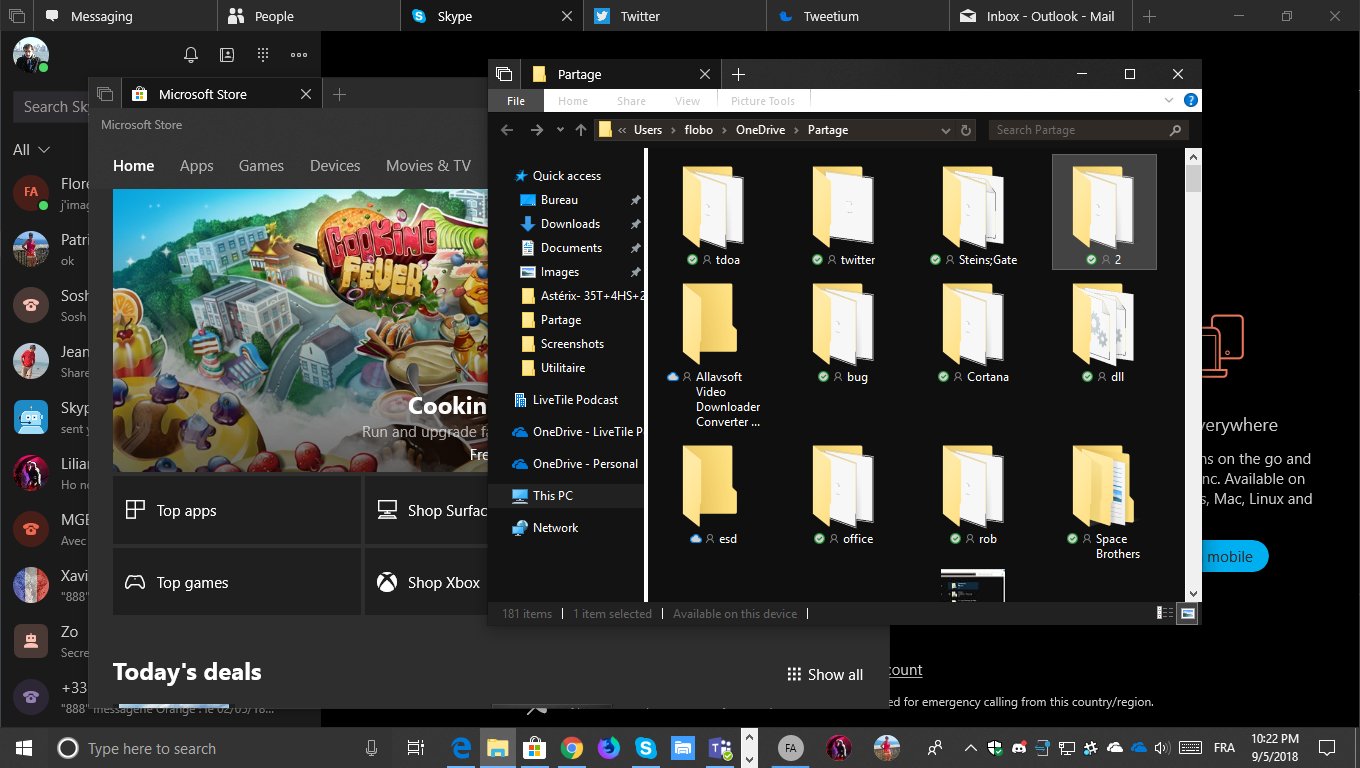The height and width of the screenshot is (768, 1360).
Task: Switch Explorer to details view icon
Action: coord(1165,613)
